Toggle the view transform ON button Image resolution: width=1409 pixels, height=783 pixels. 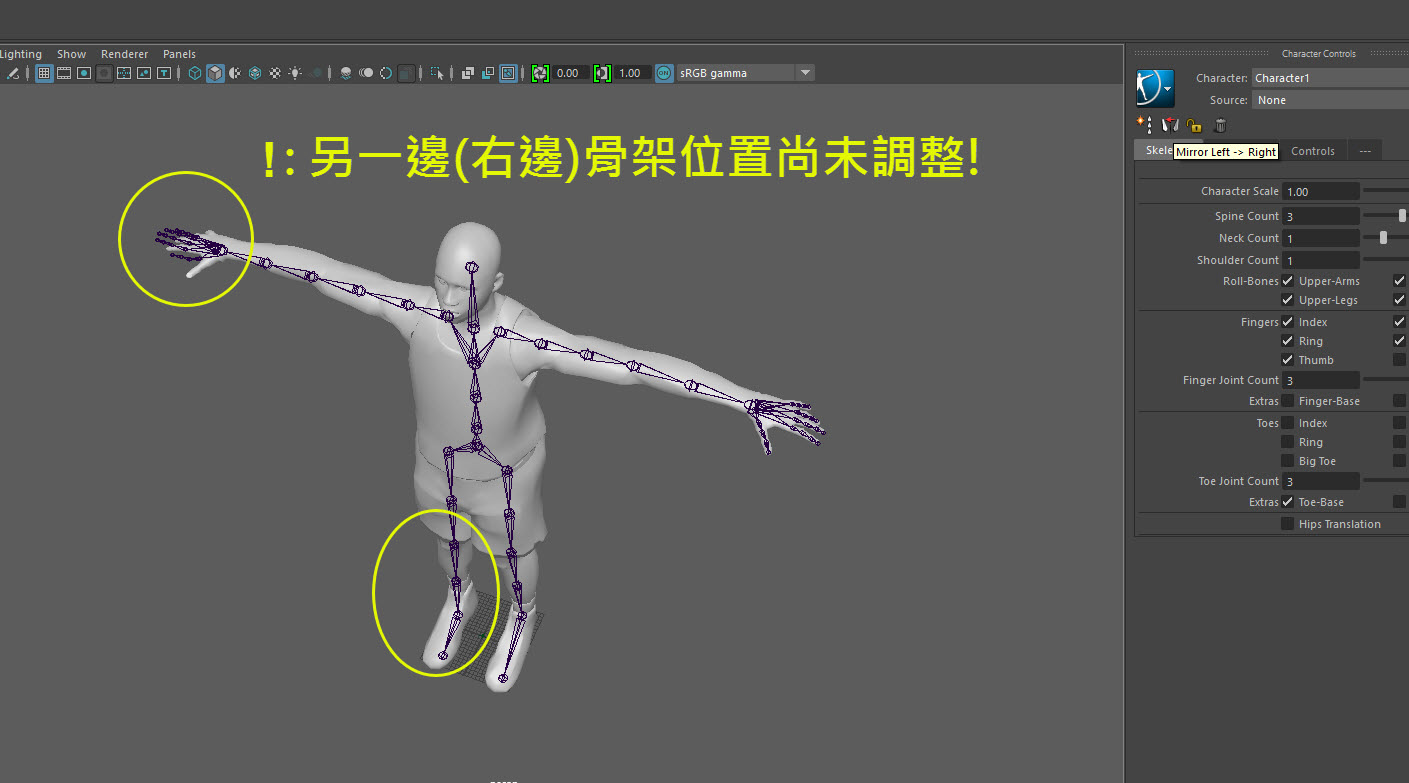[x=664, y=73]
